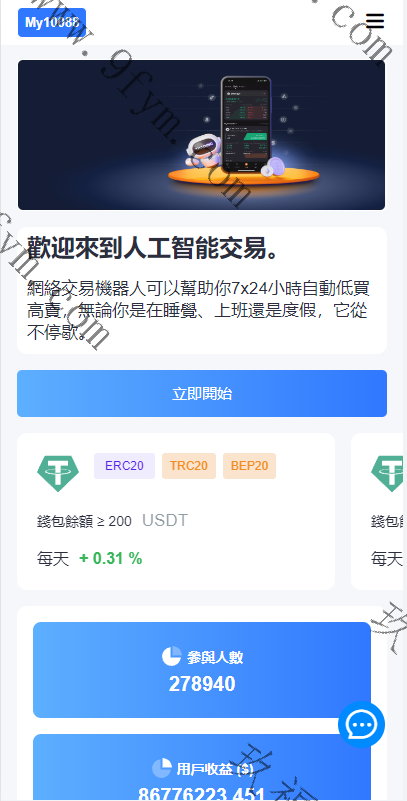Select the ERC20 network tag

click(124, 466)
